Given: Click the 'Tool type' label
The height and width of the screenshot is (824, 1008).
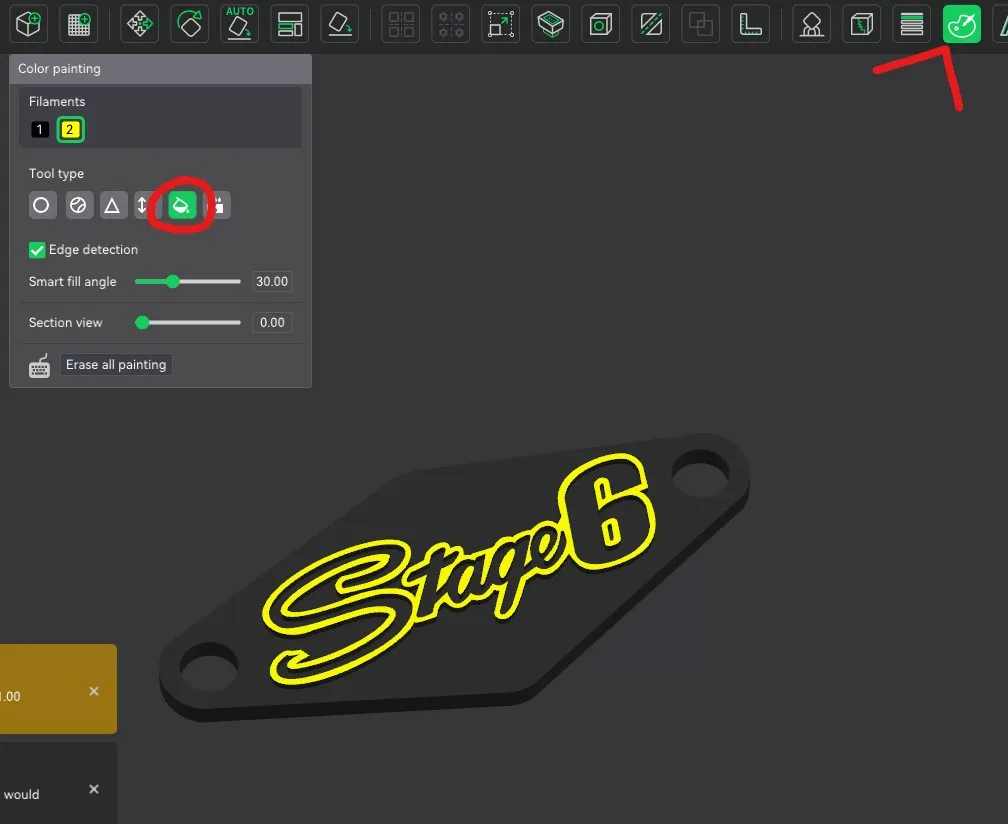Looking at the screenshot, I should 56,174.
